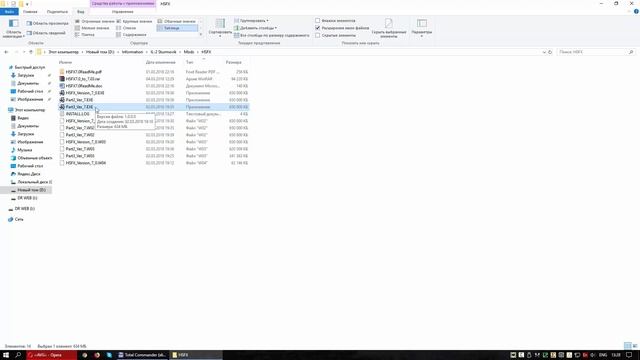Open the Группировать dropdown
Image resolution: width=640 pixels, height=360 pixels.
pyautogui.click(x=251, y=20)
